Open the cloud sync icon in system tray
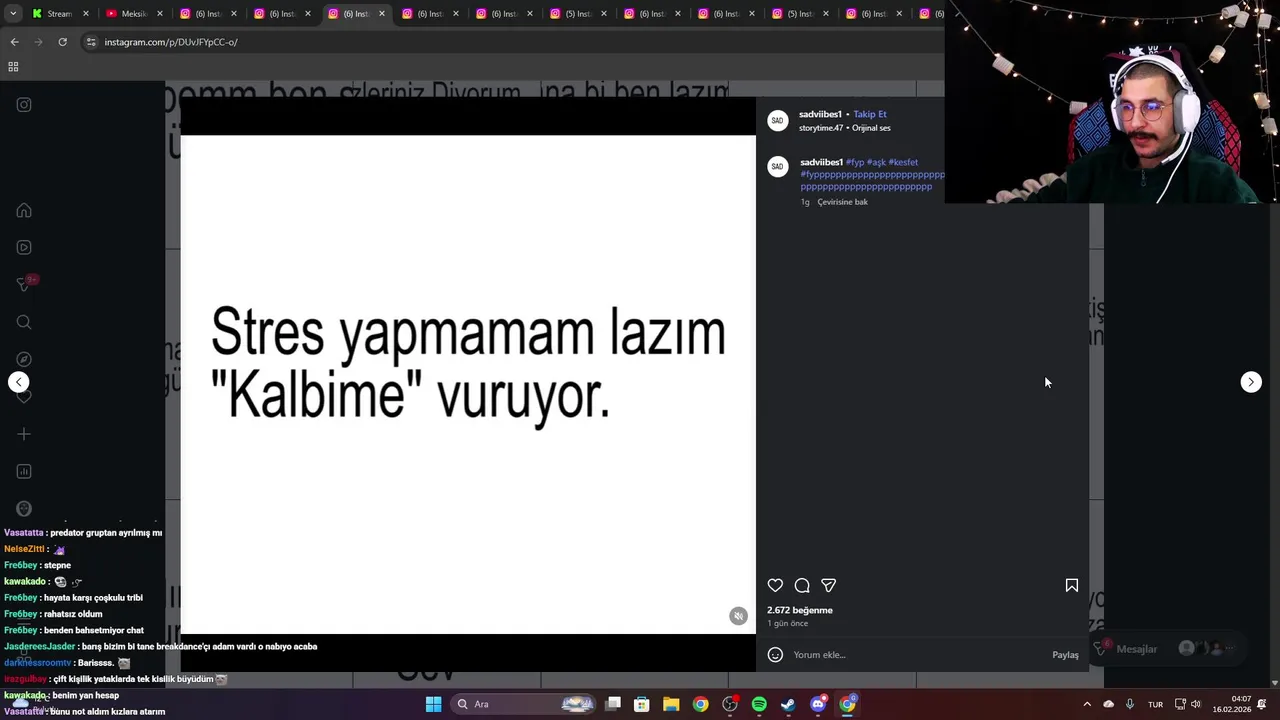Viewport: 1280px width, 720px height. coord(1108,704)
